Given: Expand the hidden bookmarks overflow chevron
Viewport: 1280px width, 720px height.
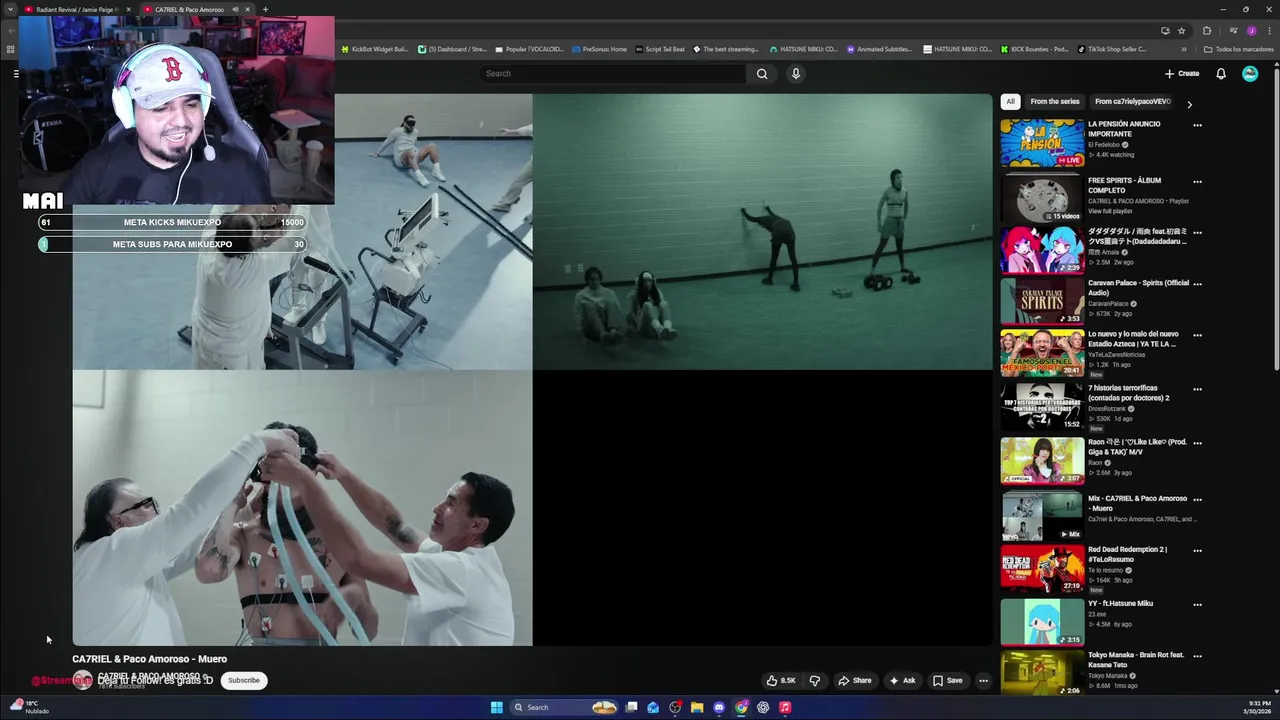Looking at the screenshot, I should tap(1184, 49).
